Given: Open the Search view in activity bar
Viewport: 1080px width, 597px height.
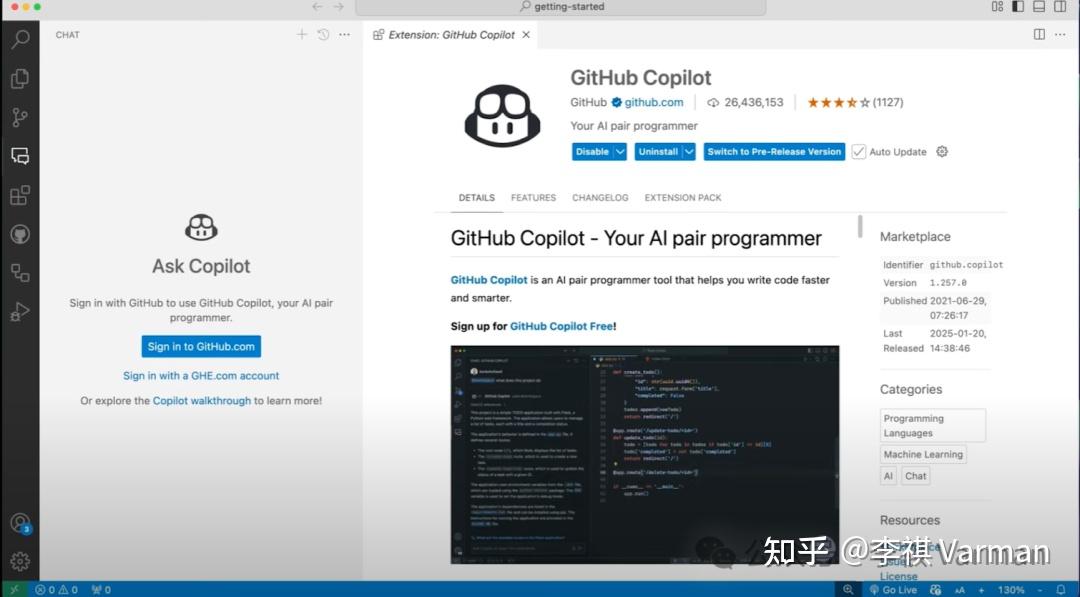Looking at the screenshot, I should click(x=20, y=39).
